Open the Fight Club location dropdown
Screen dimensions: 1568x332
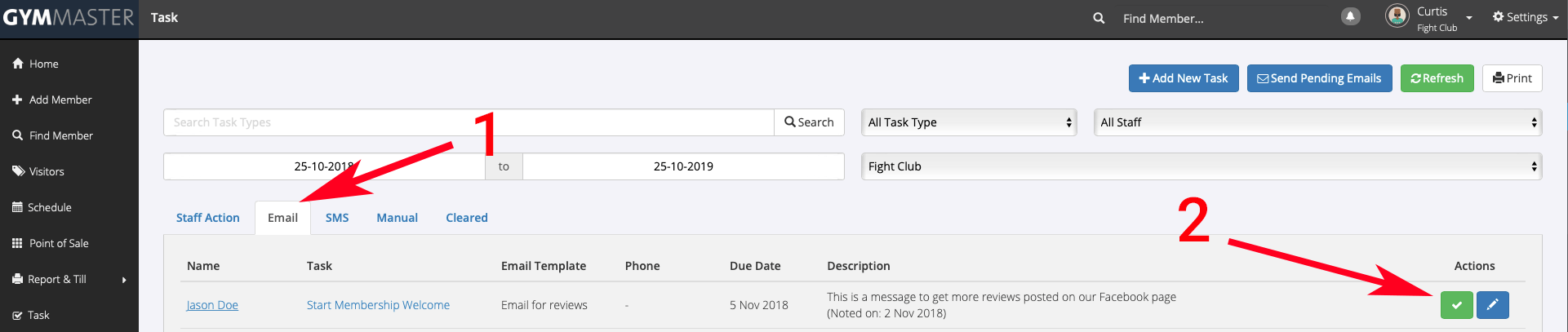click(x=1201, y=166)
